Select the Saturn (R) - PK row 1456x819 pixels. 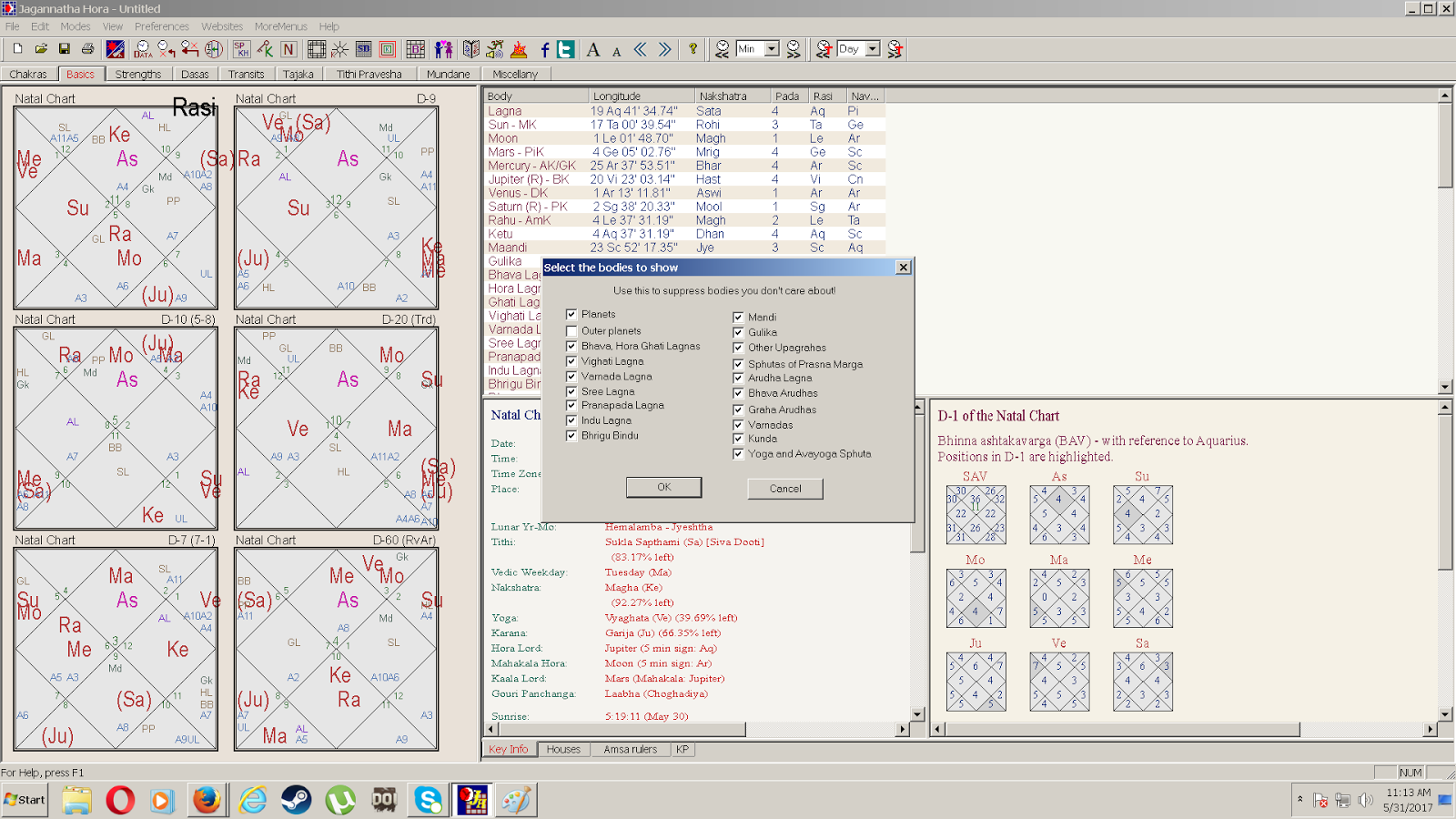point(684,207)
